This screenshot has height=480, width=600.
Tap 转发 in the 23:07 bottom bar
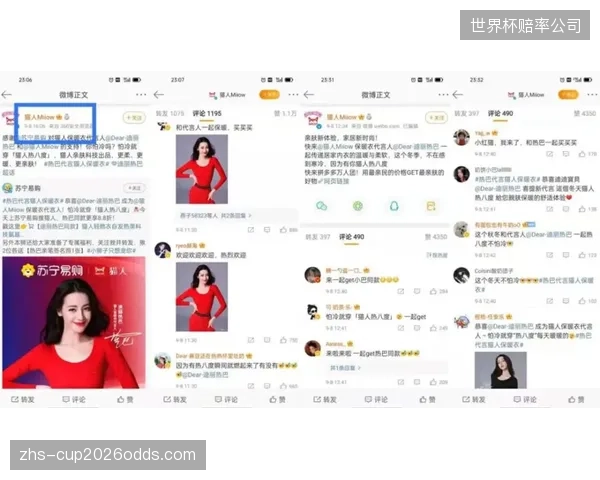[x=175, y=399]
